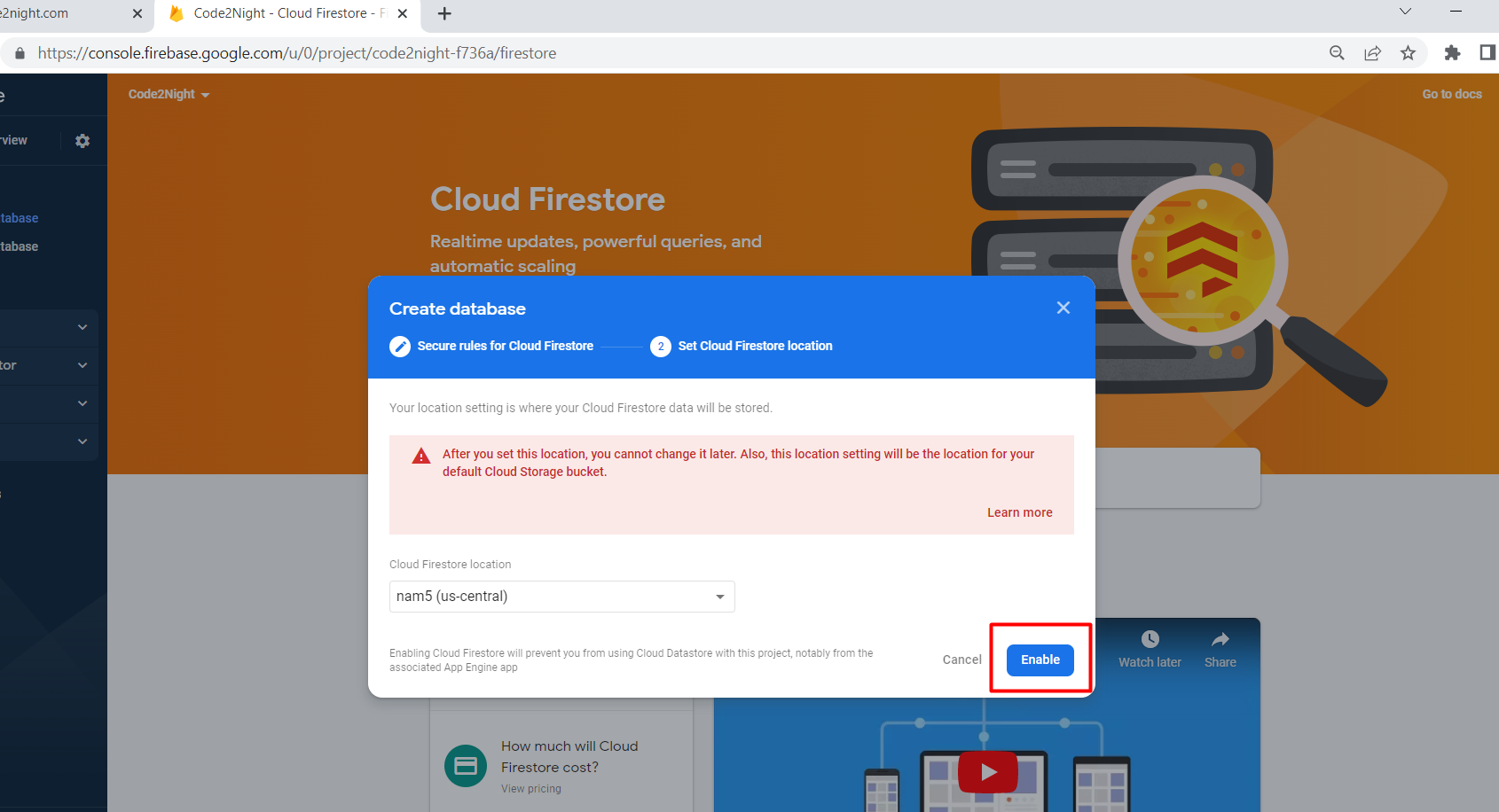Open a new browser tab
The width and height of the screenshot is (1499, 812).
point(444,13)
